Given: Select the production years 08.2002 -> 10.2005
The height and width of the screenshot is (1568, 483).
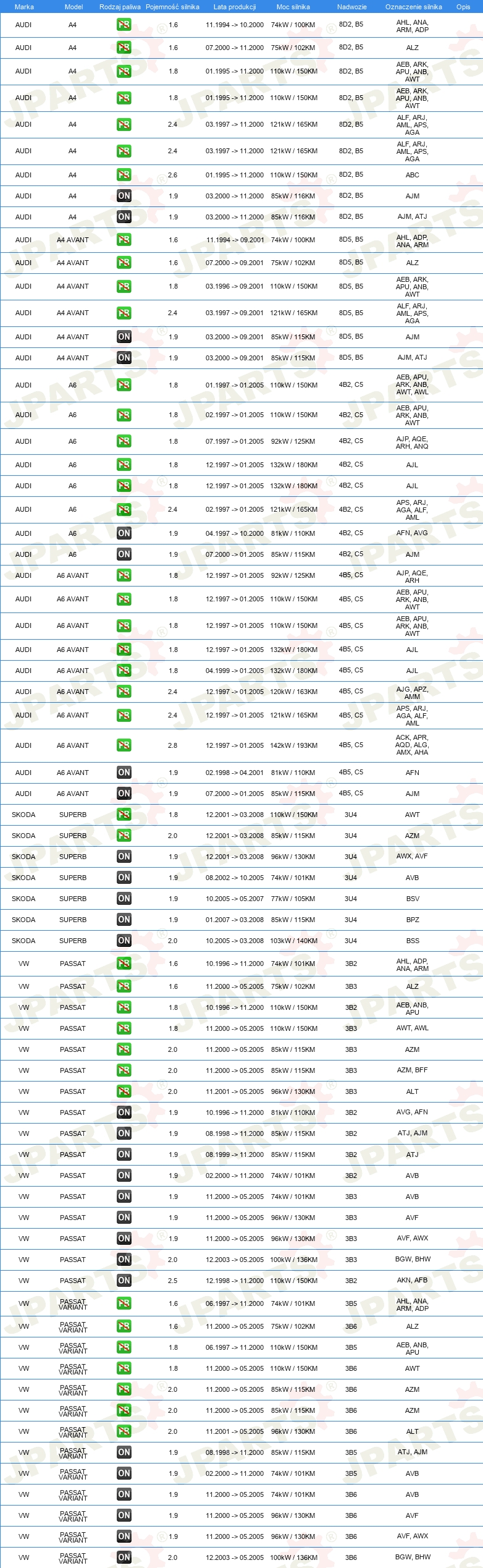Looking at the screenshot, I should pos(235,878).
